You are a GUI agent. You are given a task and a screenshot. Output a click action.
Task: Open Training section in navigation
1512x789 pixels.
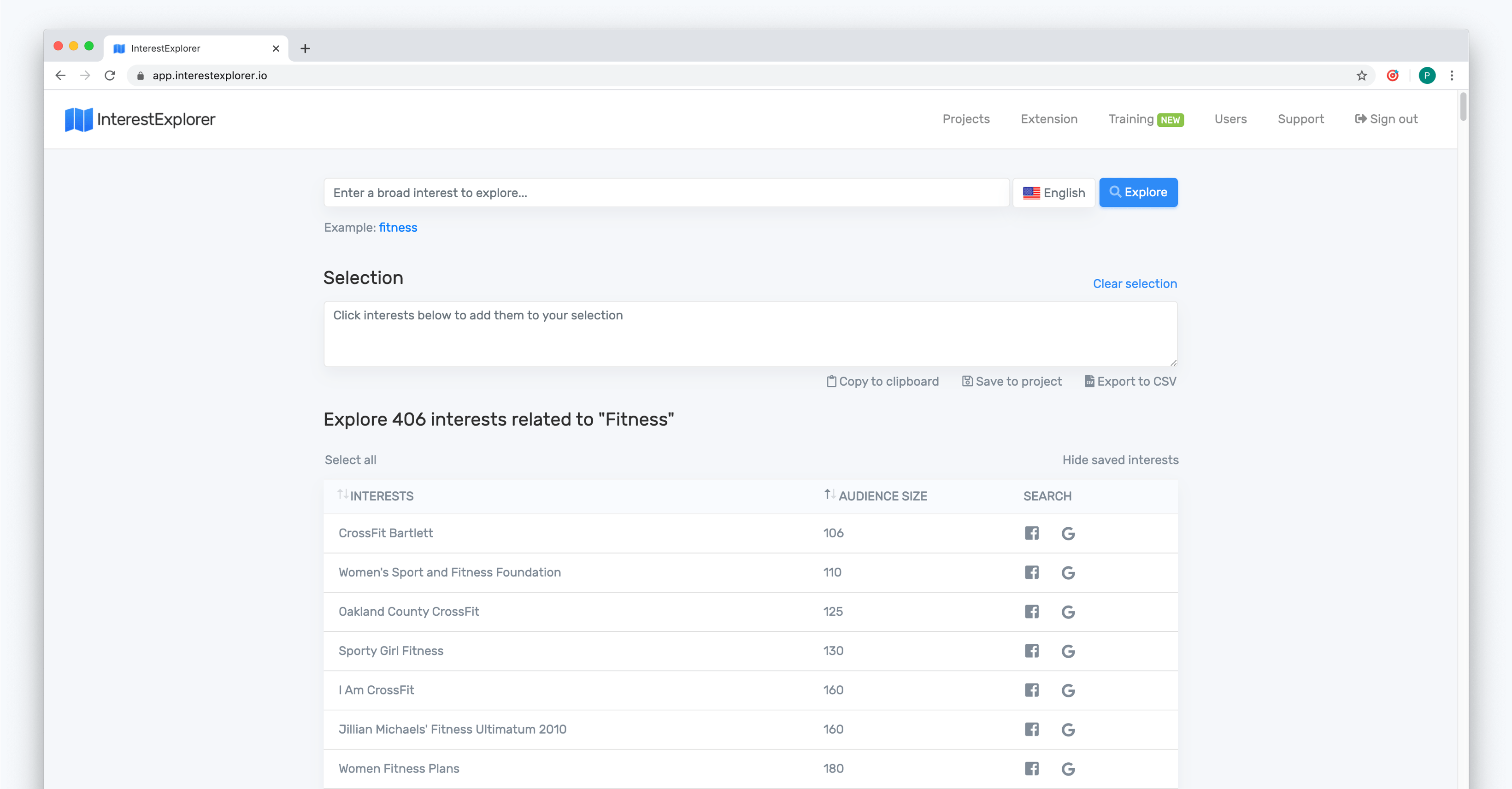(1146, 119)
